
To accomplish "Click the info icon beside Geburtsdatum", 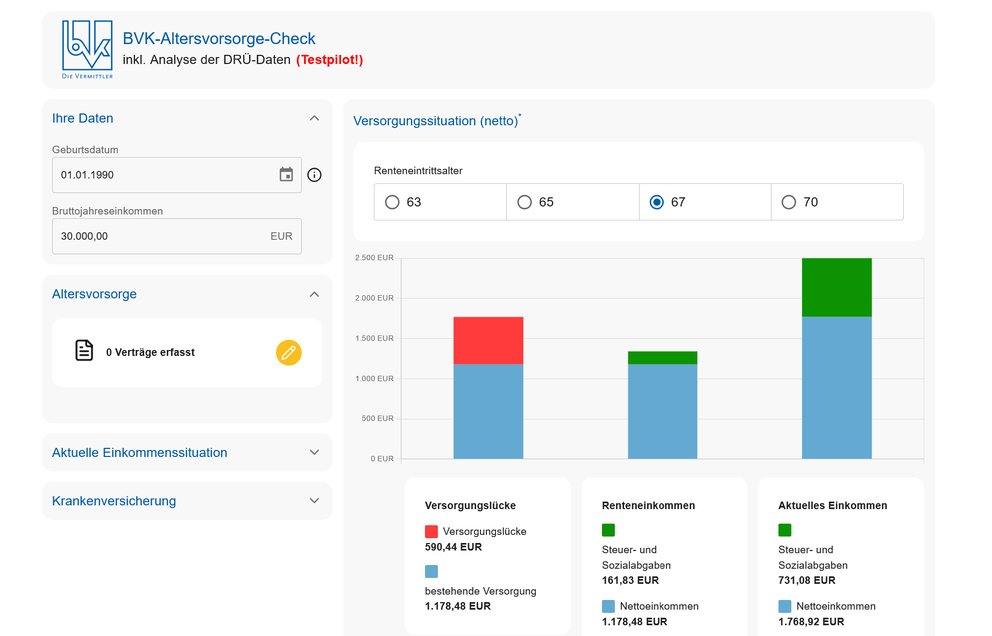I will tap(314, 175).
